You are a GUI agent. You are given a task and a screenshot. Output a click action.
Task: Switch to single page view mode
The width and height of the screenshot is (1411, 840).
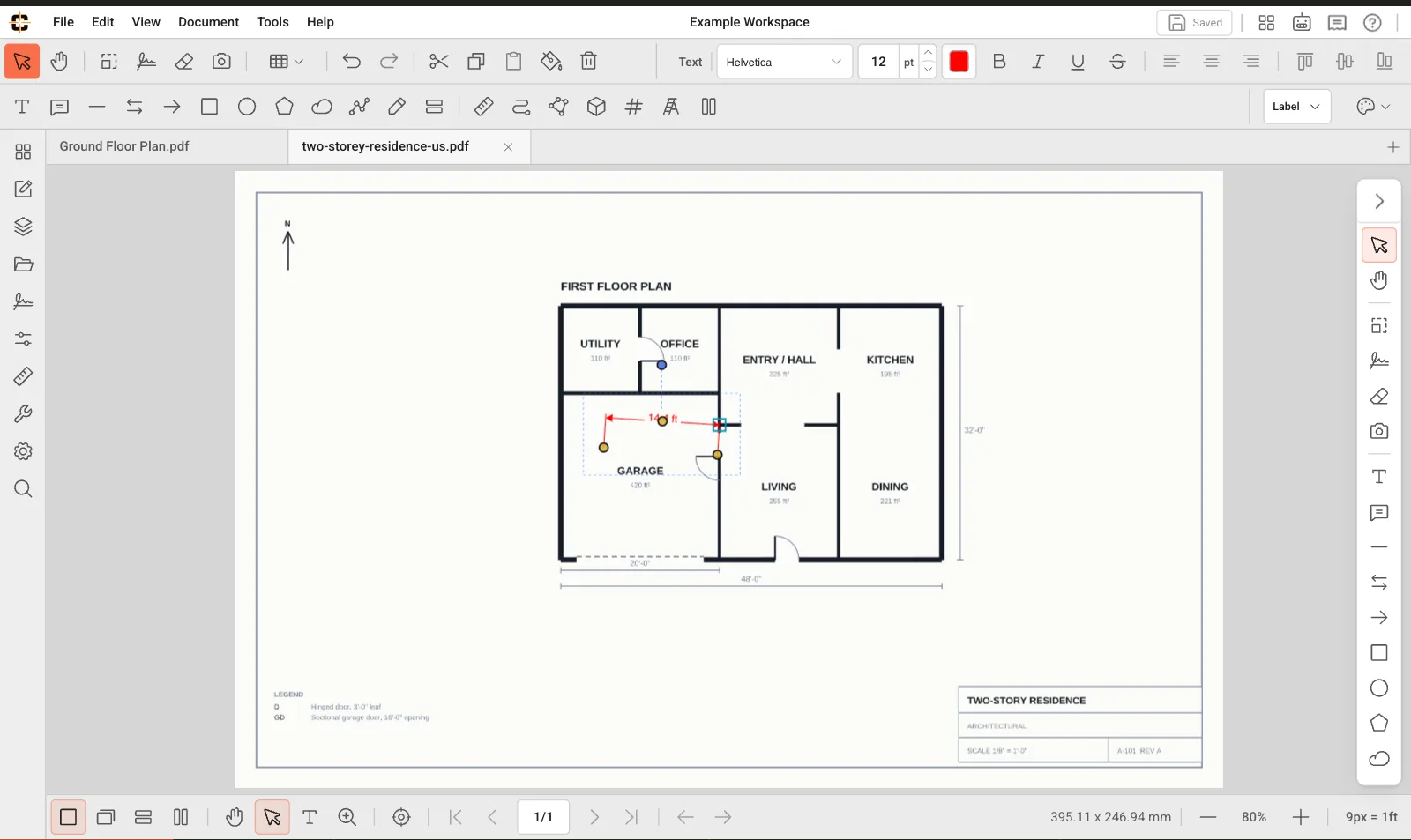tap(68, 818)
